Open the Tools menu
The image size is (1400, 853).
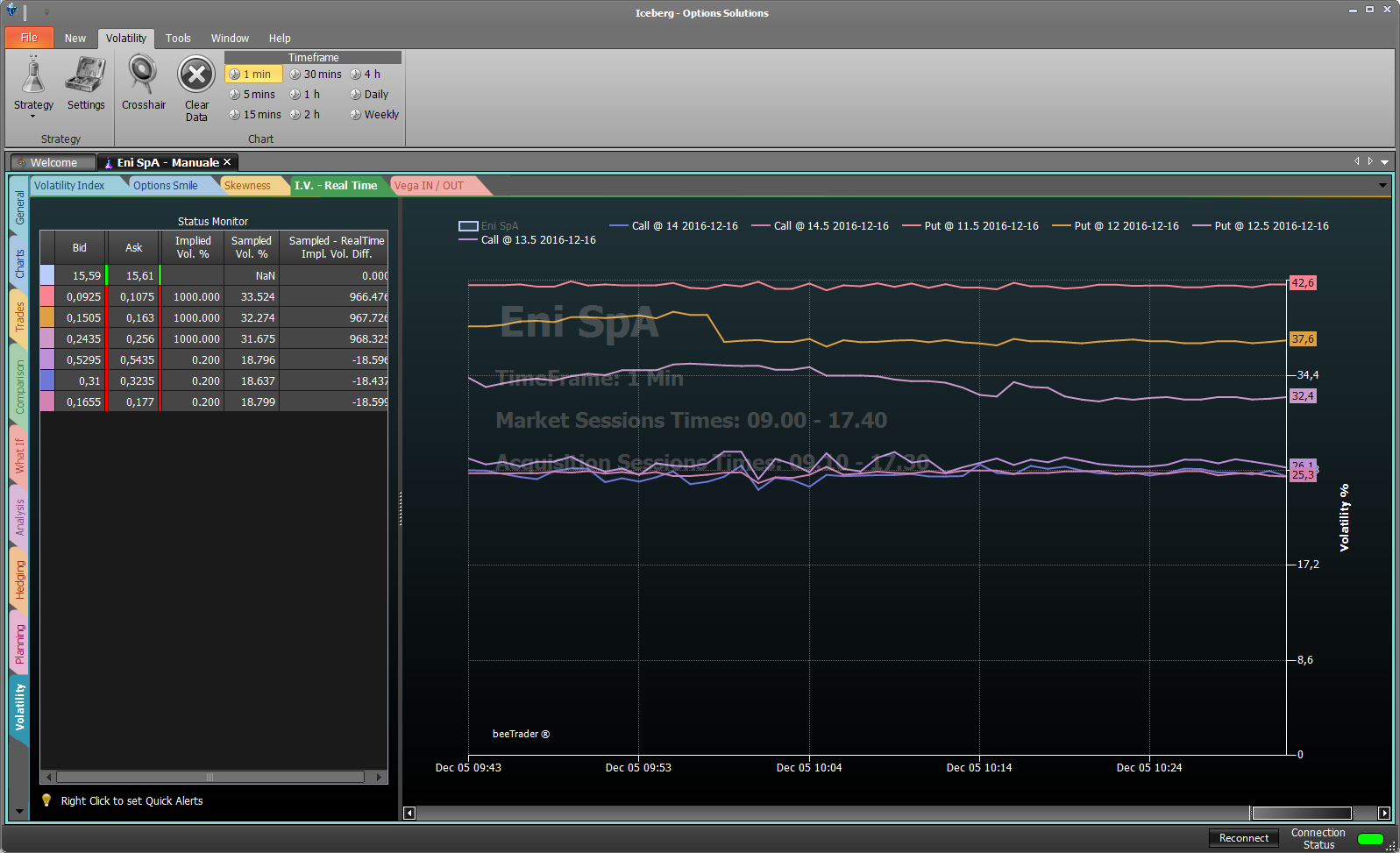coord(178,39)
